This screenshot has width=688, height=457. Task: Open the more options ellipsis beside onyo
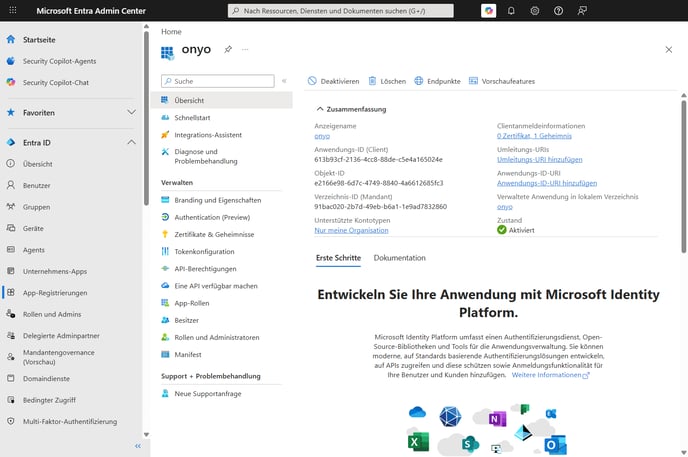coord(245,49)
